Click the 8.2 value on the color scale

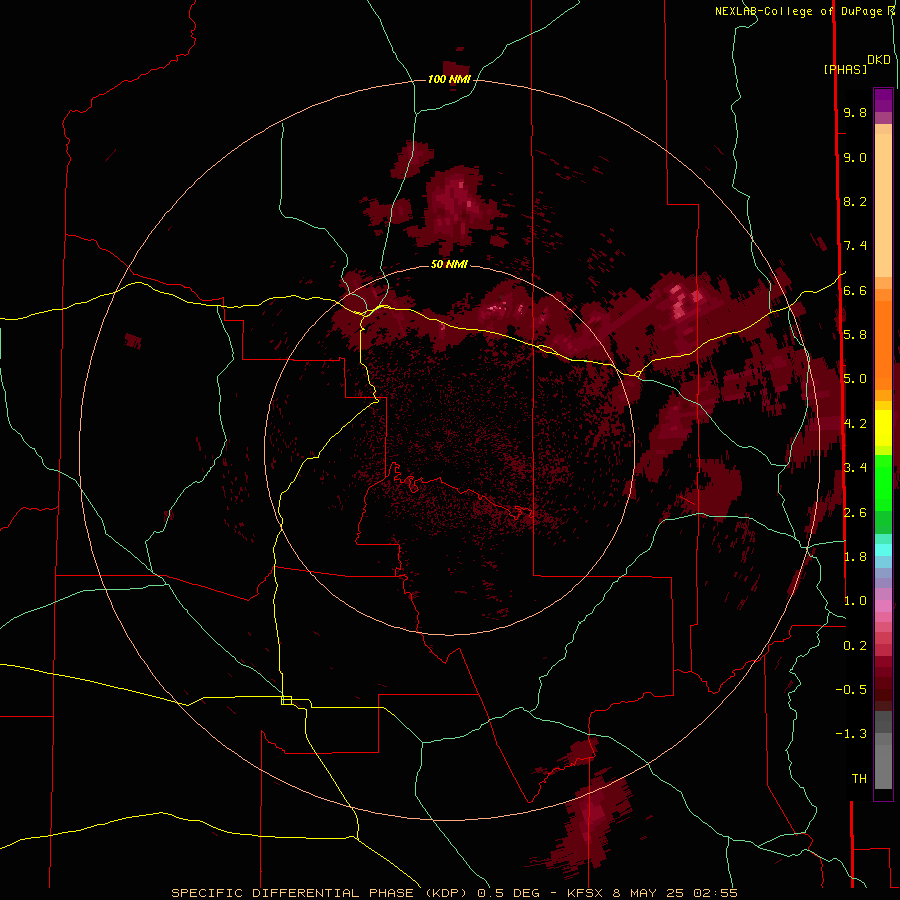click(x=855, y=201)
